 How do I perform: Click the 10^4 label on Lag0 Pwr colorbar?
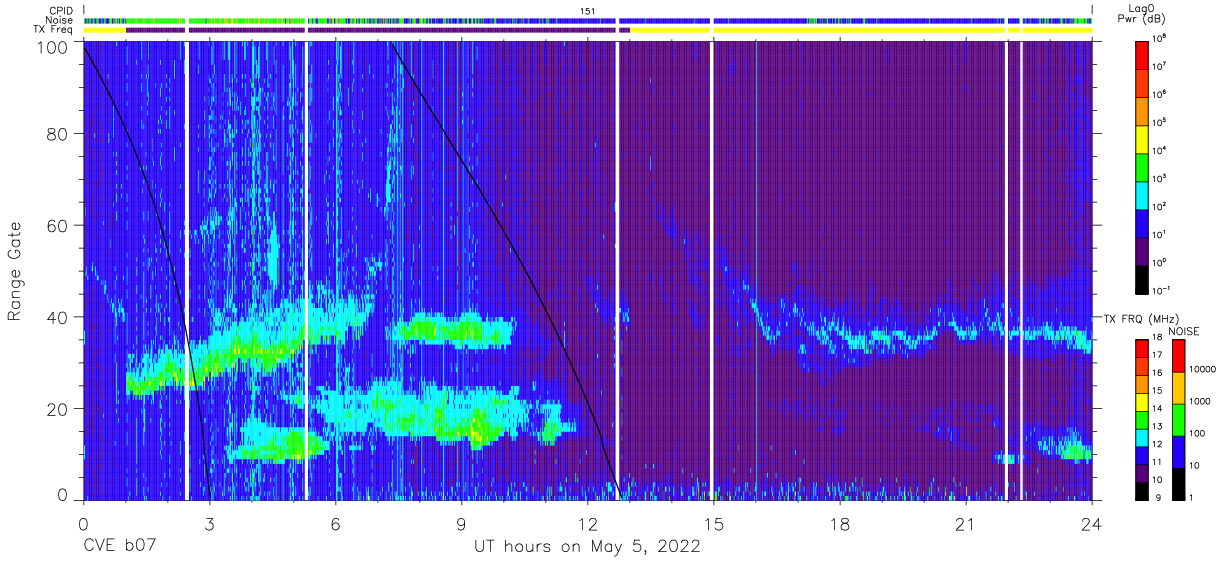click(1161, 150)
